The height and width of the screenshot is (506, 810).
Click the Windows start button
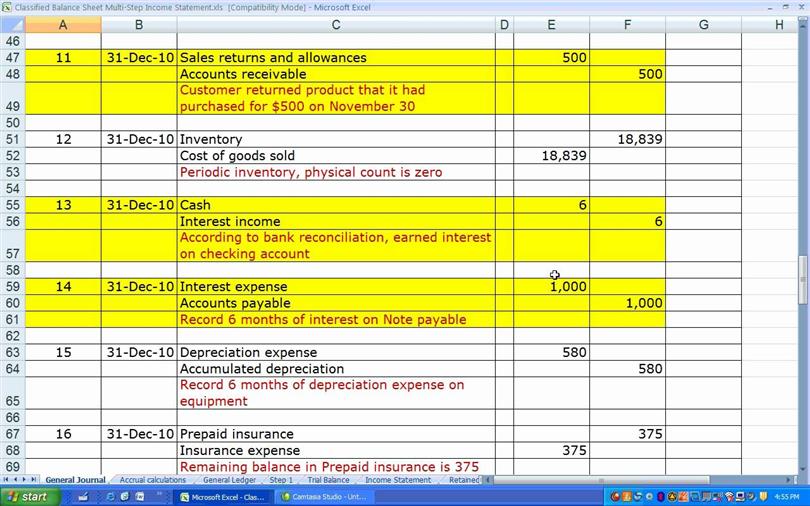coord(30,497)
